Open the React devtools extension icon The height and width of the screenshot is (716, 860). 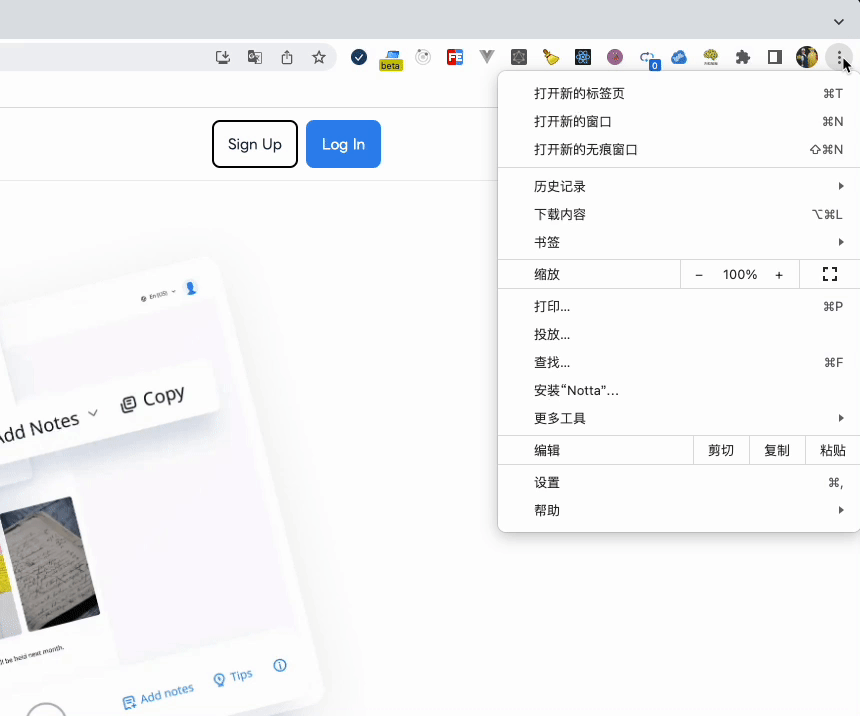(582, 57)
